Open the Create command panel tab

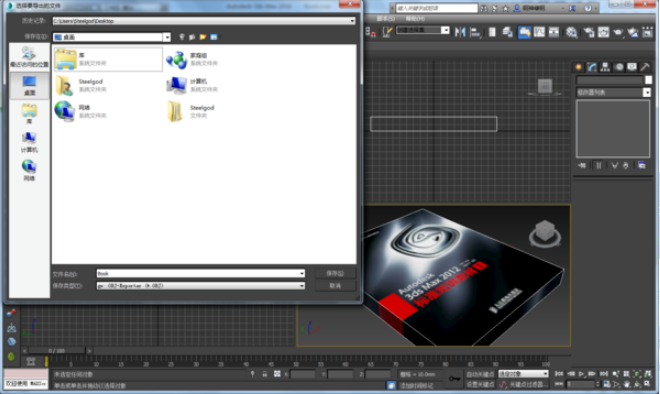coord(579,67)
